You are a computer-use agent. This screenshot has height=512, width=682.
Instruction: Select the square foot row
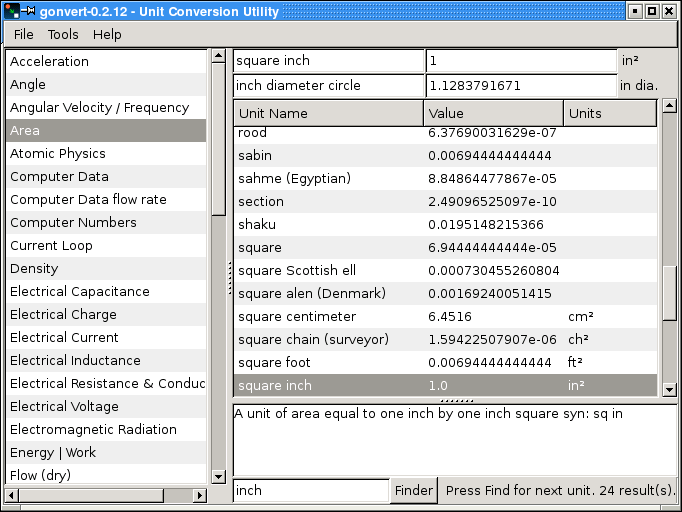pos(445,363)
